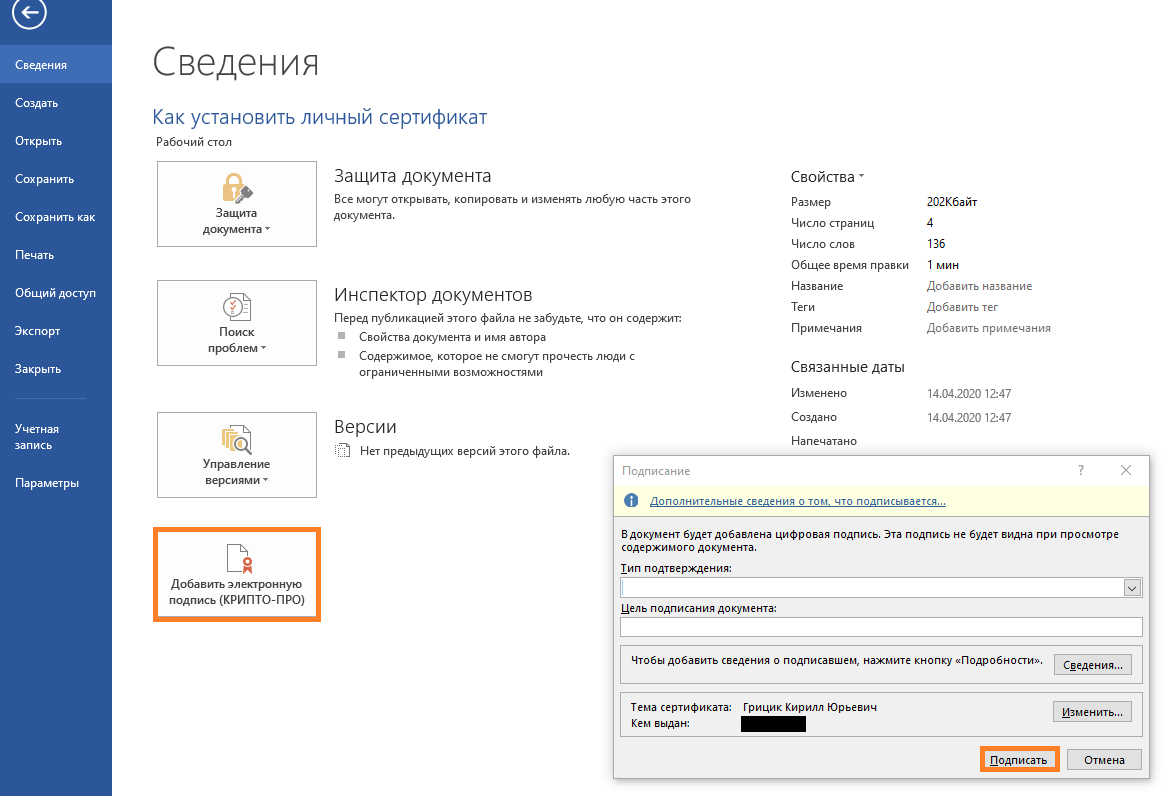This screenshot has width=1165, height=796.
Task: Click the Изменить... certificate button
Action: (x=1092, y=711)
